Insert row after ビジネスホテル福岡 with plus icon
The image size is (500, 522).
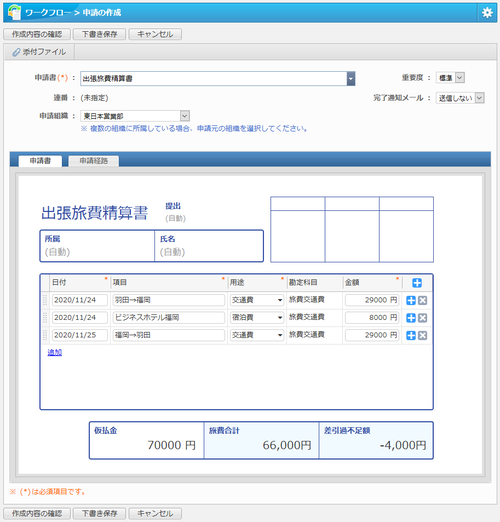pyautogui.click(x=411, y=318)
